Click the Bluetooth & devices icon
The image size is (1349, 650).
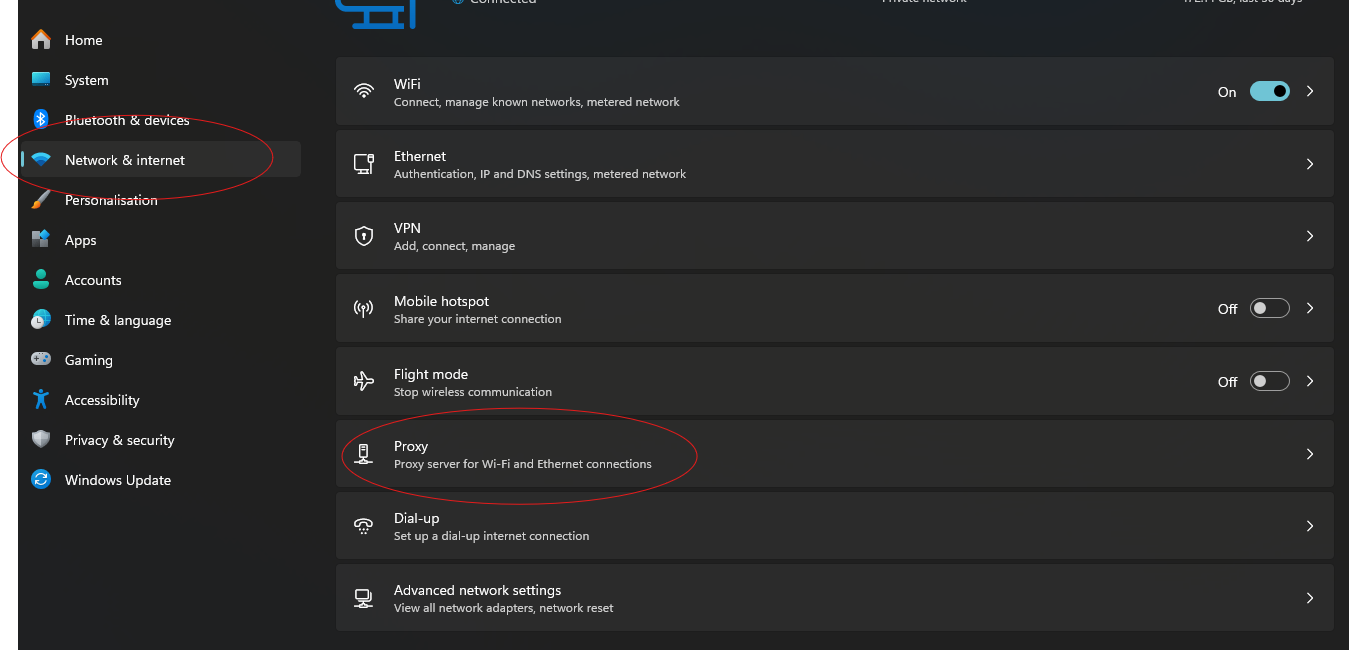[41, 120]
